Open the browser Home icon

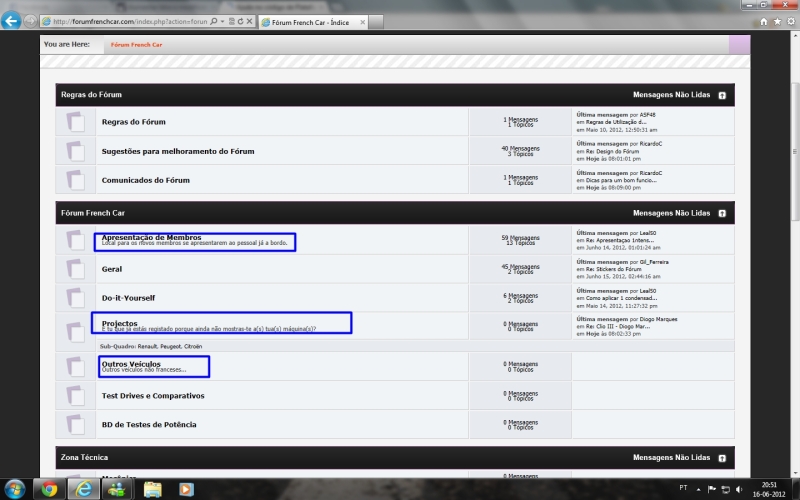pos(764,21)
